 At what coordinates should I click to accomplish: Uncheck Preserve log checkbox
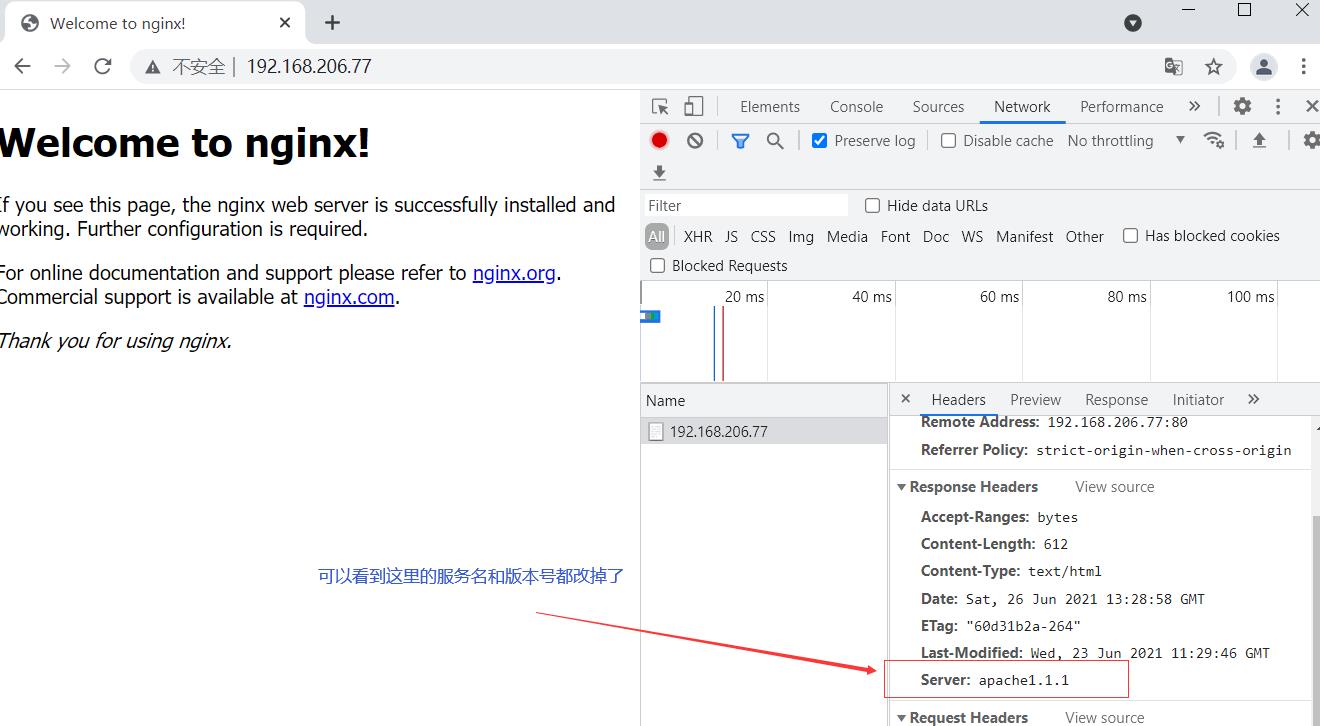click(819, 141)
